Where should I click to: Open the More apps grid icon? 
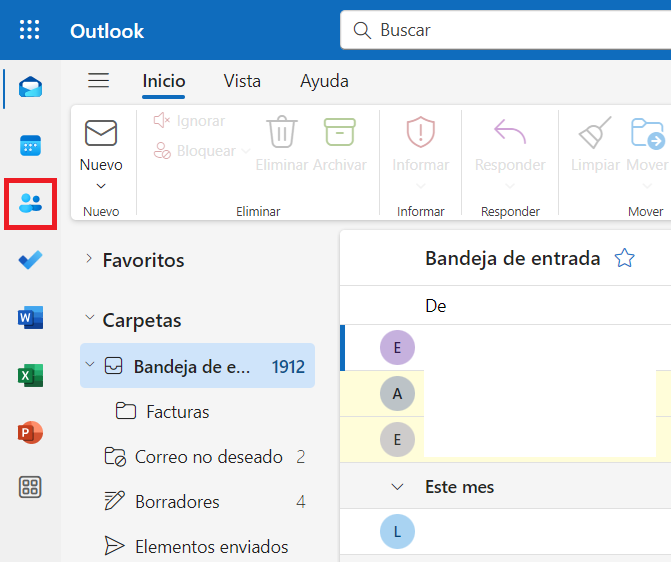click(30, 488)
